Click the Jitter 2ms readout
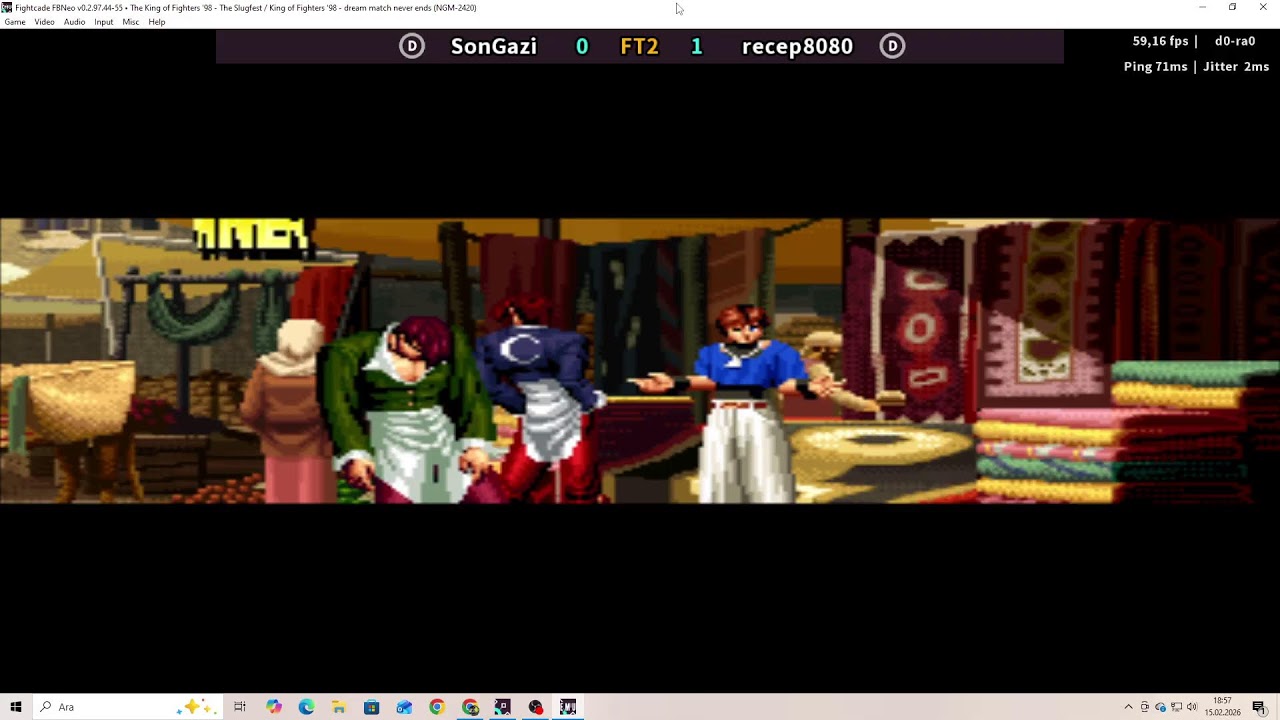 pyautogui.click(x=1236, y=67)
